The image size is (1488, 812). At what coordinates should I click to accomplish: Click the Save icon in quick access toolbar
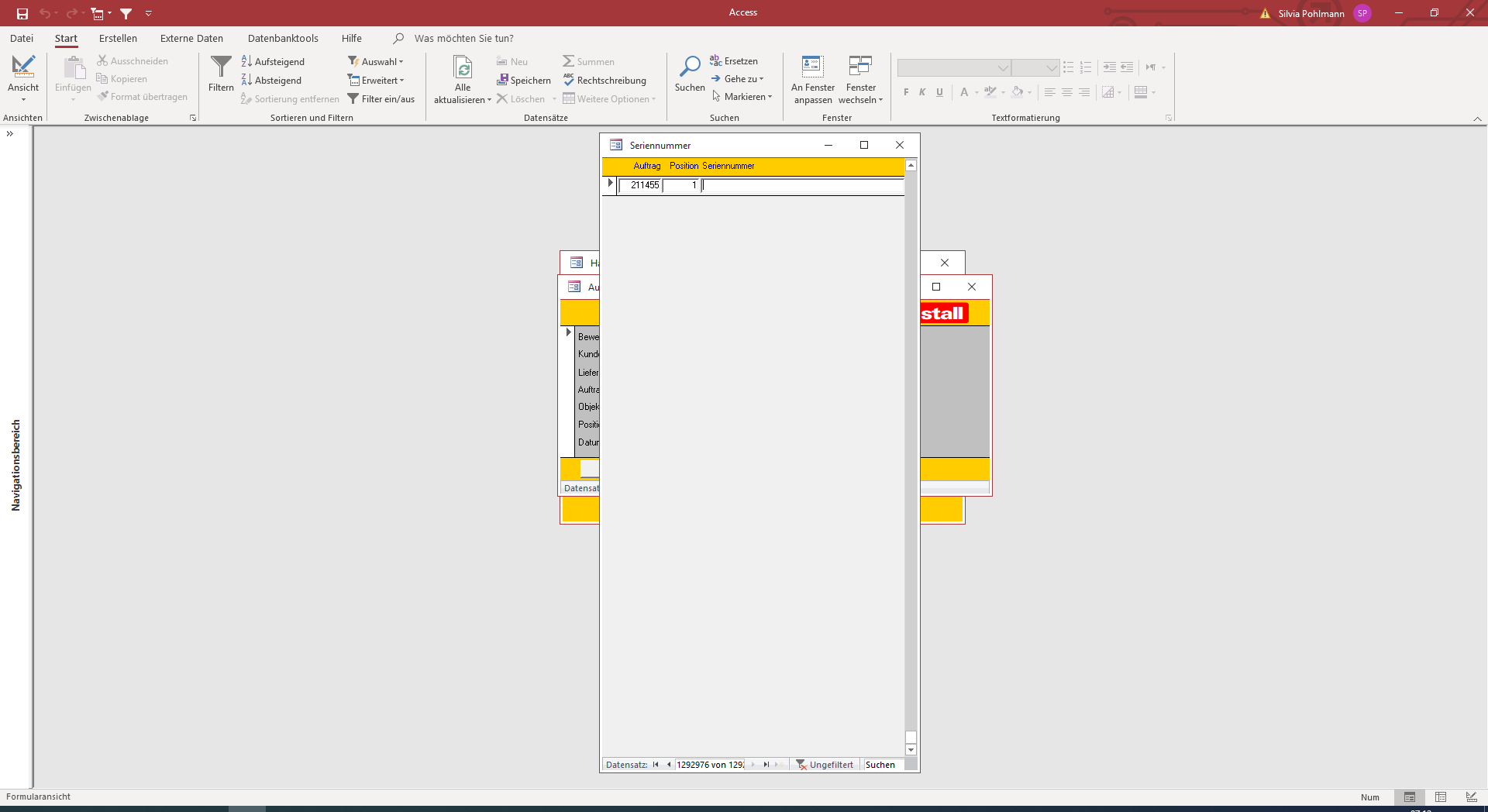click(x=22, y=13)
